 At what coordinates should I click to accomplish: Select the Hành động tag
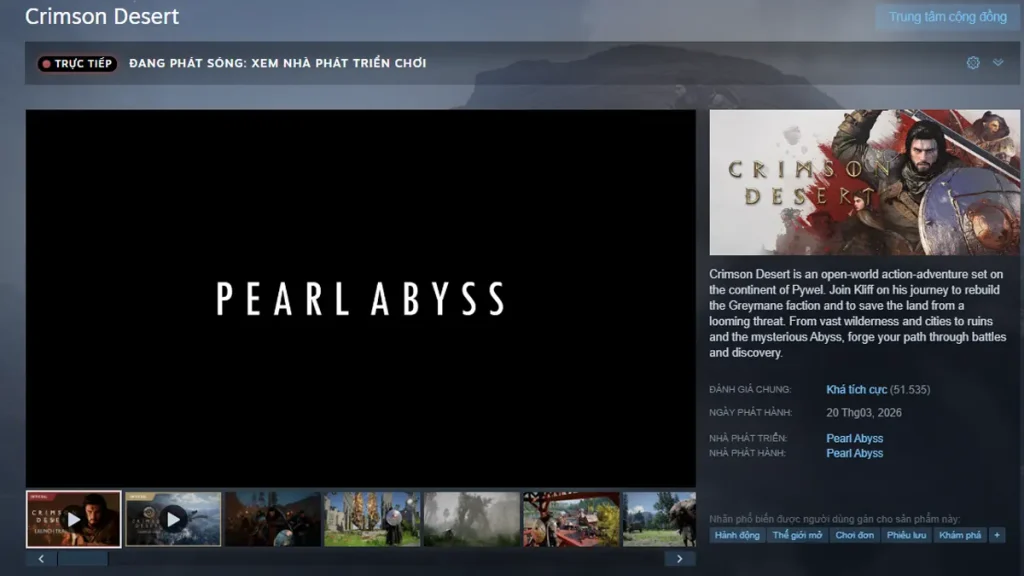tap(737, 536)
